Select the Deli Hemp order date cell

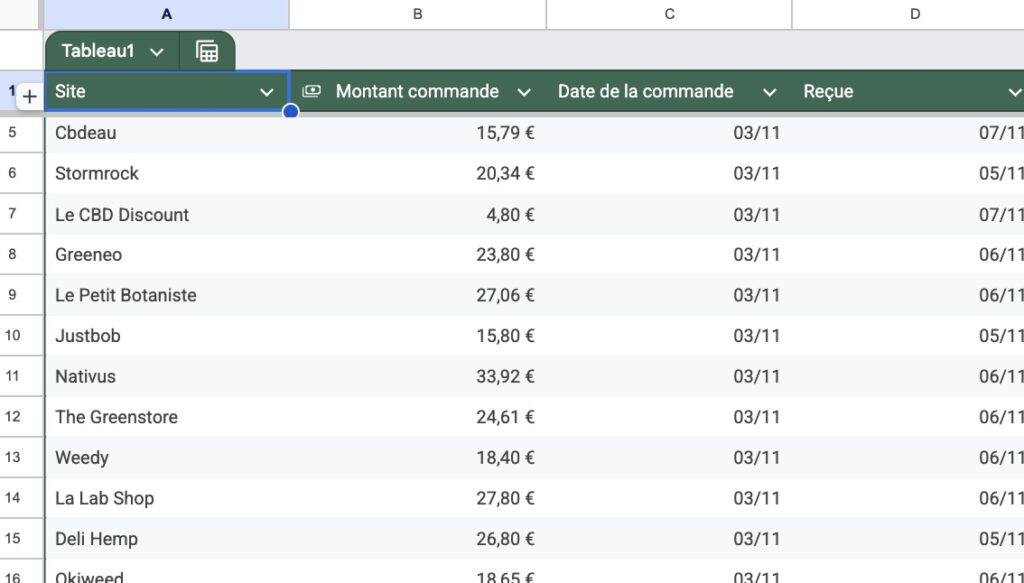(668, 539)
